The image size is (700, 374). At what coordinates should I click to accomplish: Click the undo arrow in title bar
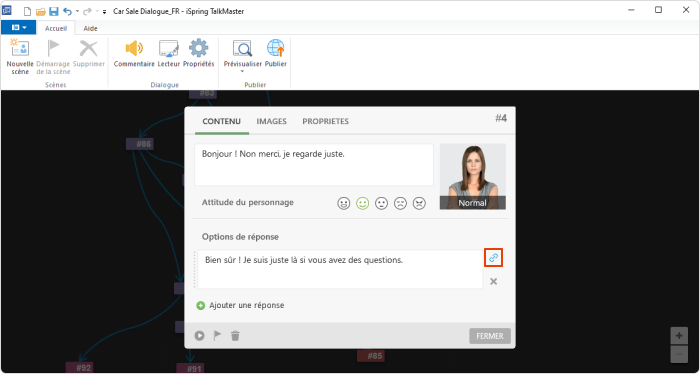(67, 11)
